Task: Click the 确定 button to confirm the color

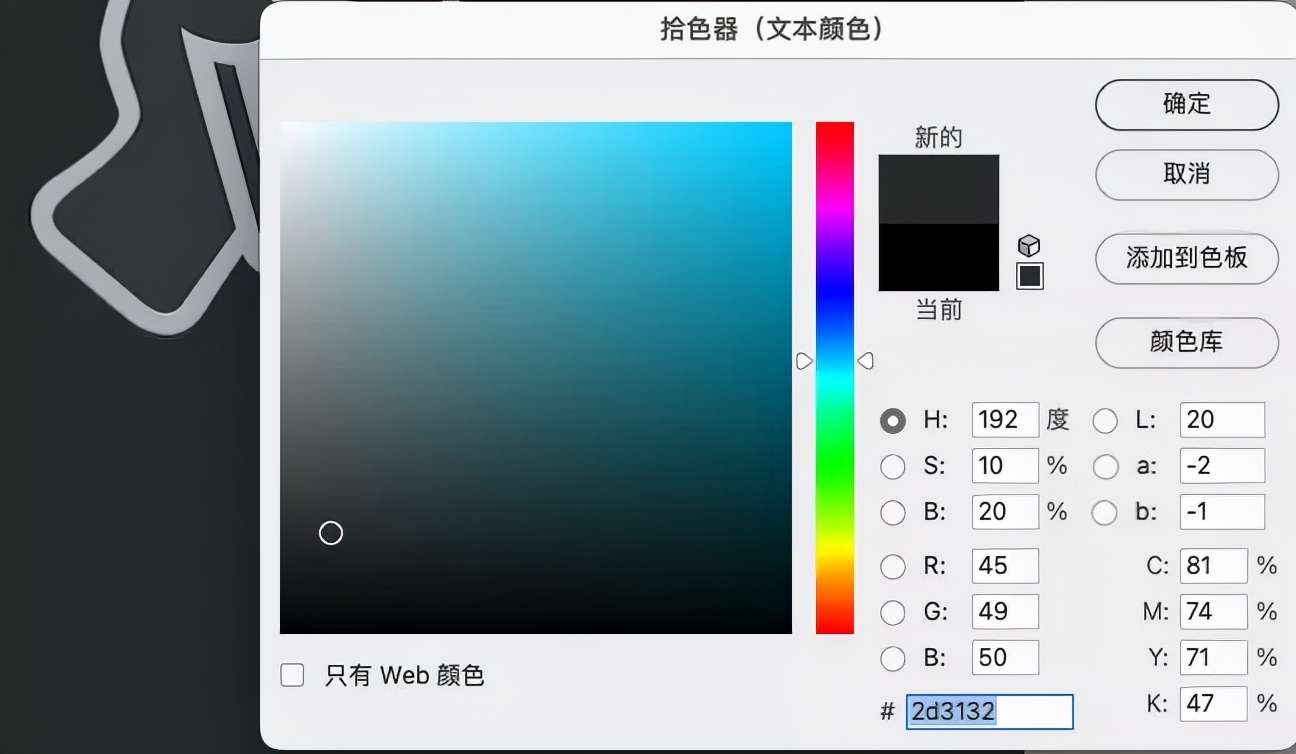Action: click(x=1186, y=105)
